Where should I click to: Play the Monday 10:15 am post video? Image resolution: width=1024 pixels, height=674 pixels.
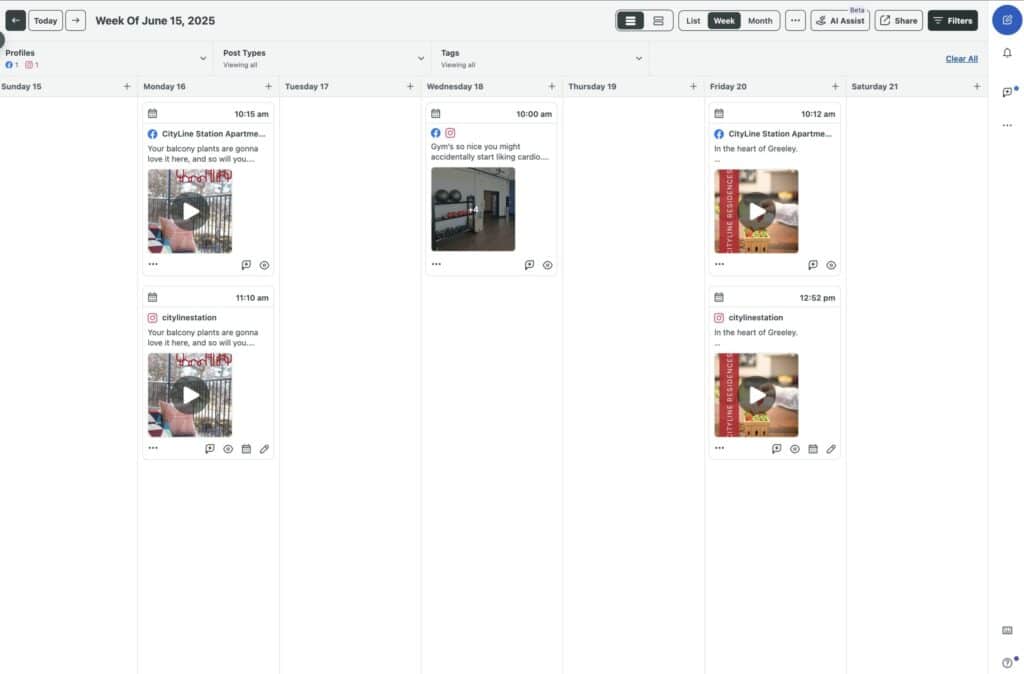point(190,211)
